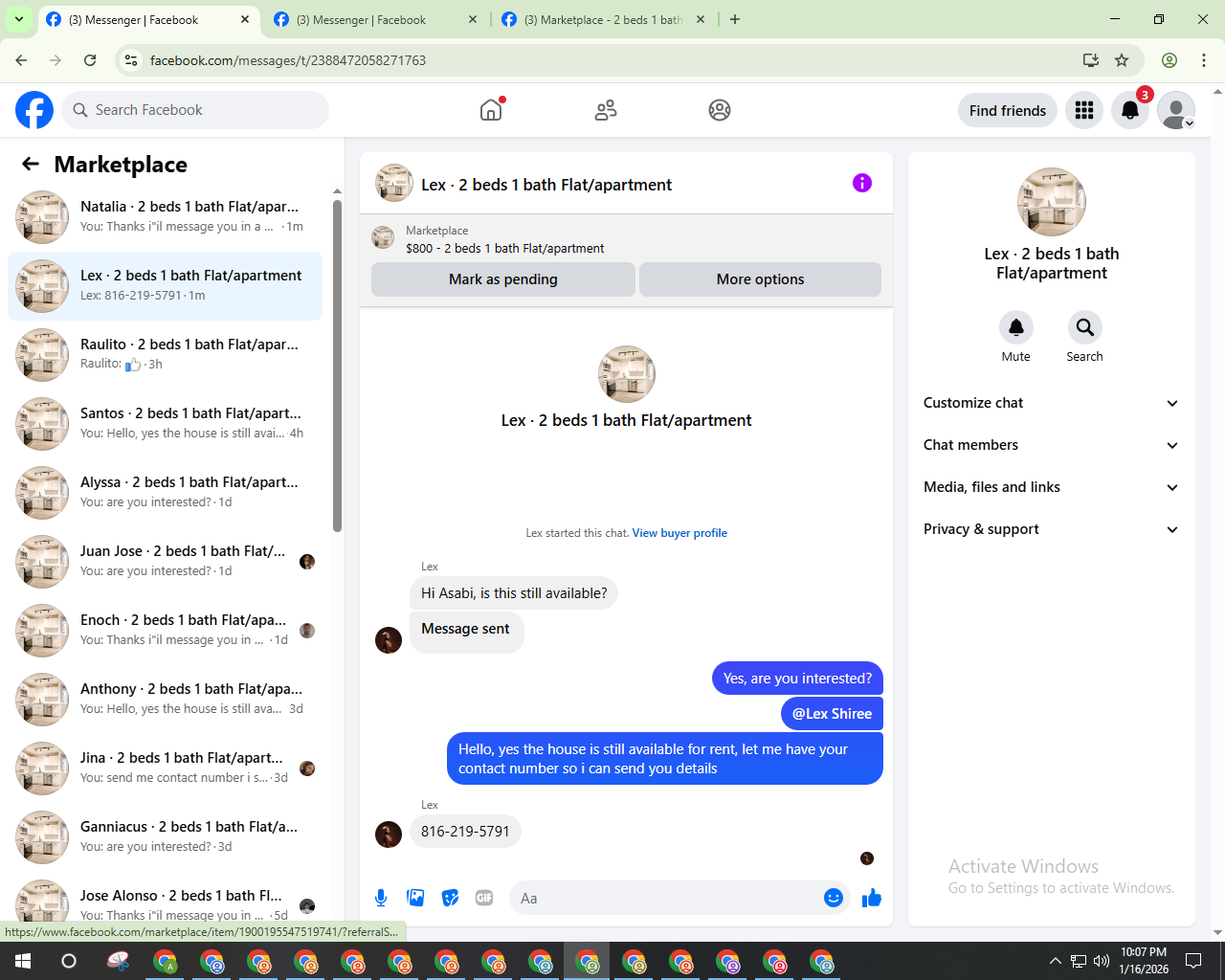Expand Privacy & support section

tap(1051, 529)
